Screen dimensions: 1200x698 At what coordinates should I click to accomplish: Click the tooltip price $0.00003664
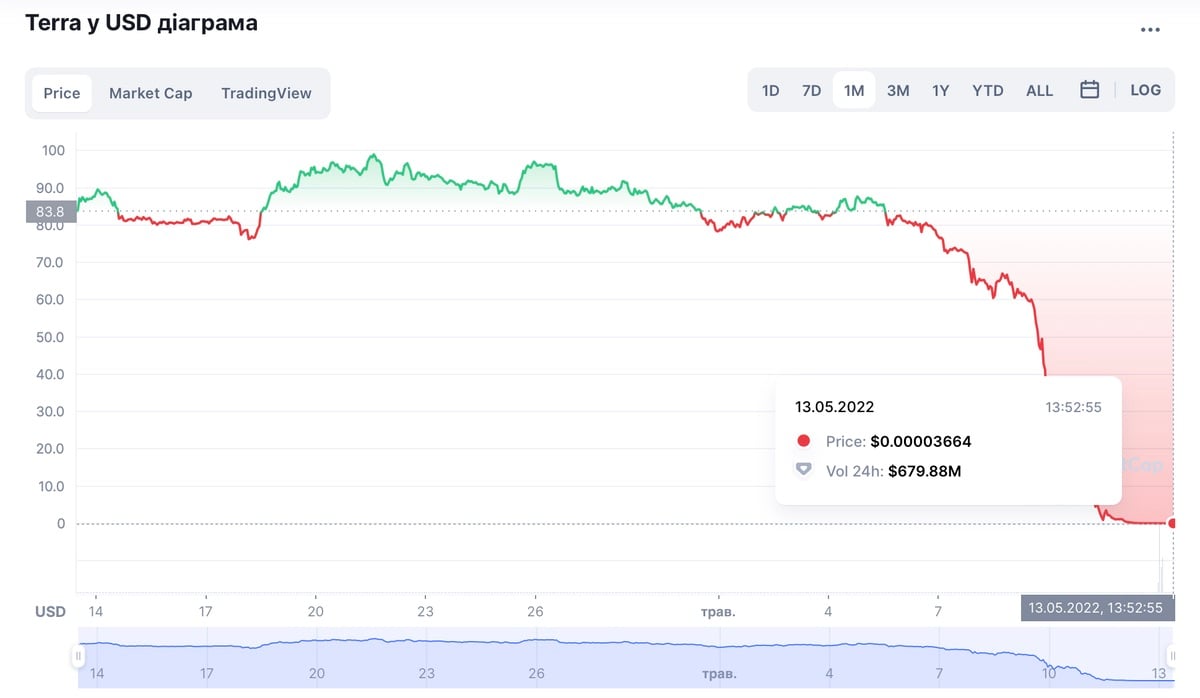coord(921,441)
